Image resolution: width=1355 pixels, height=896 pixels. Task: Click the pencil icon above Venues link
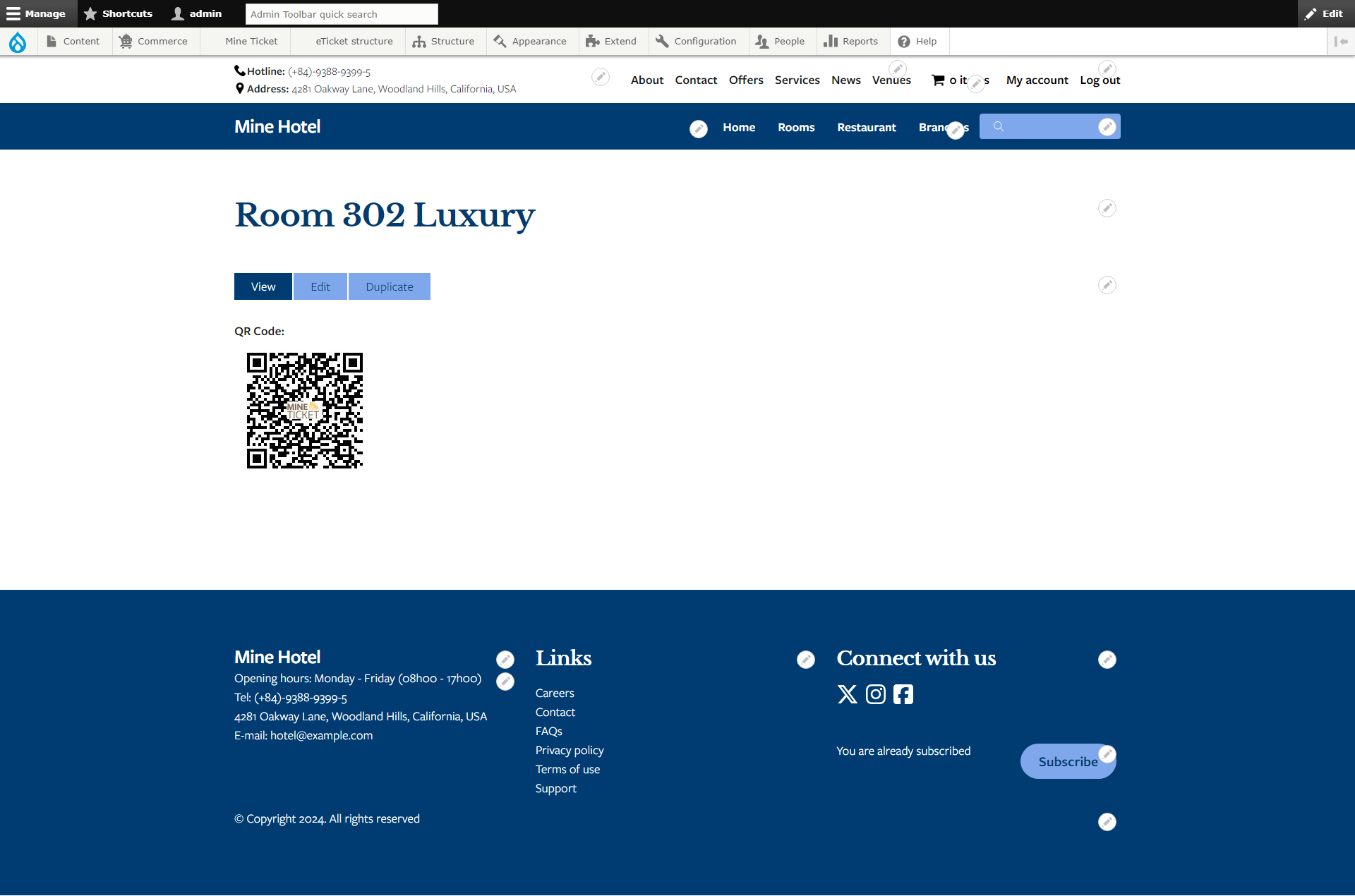tap(898, 69)
